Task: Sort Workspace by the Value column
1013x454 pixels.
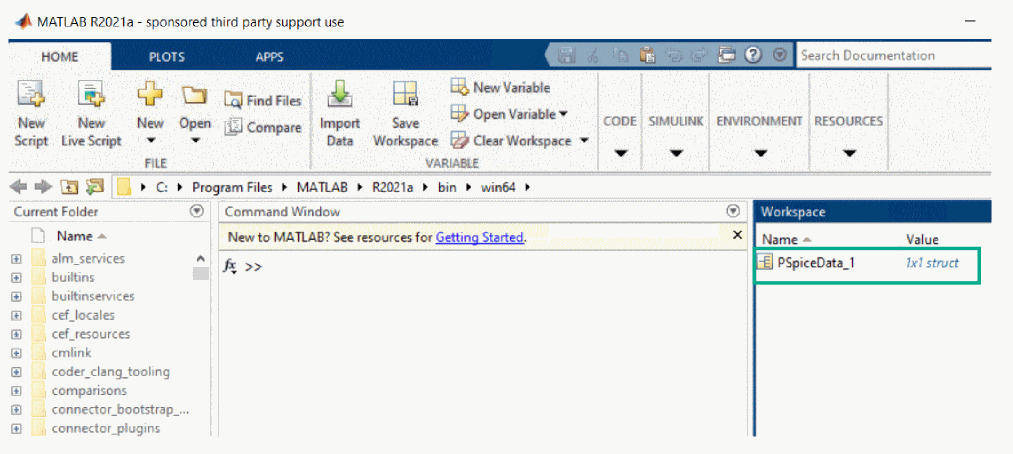Action: (922, 240)
